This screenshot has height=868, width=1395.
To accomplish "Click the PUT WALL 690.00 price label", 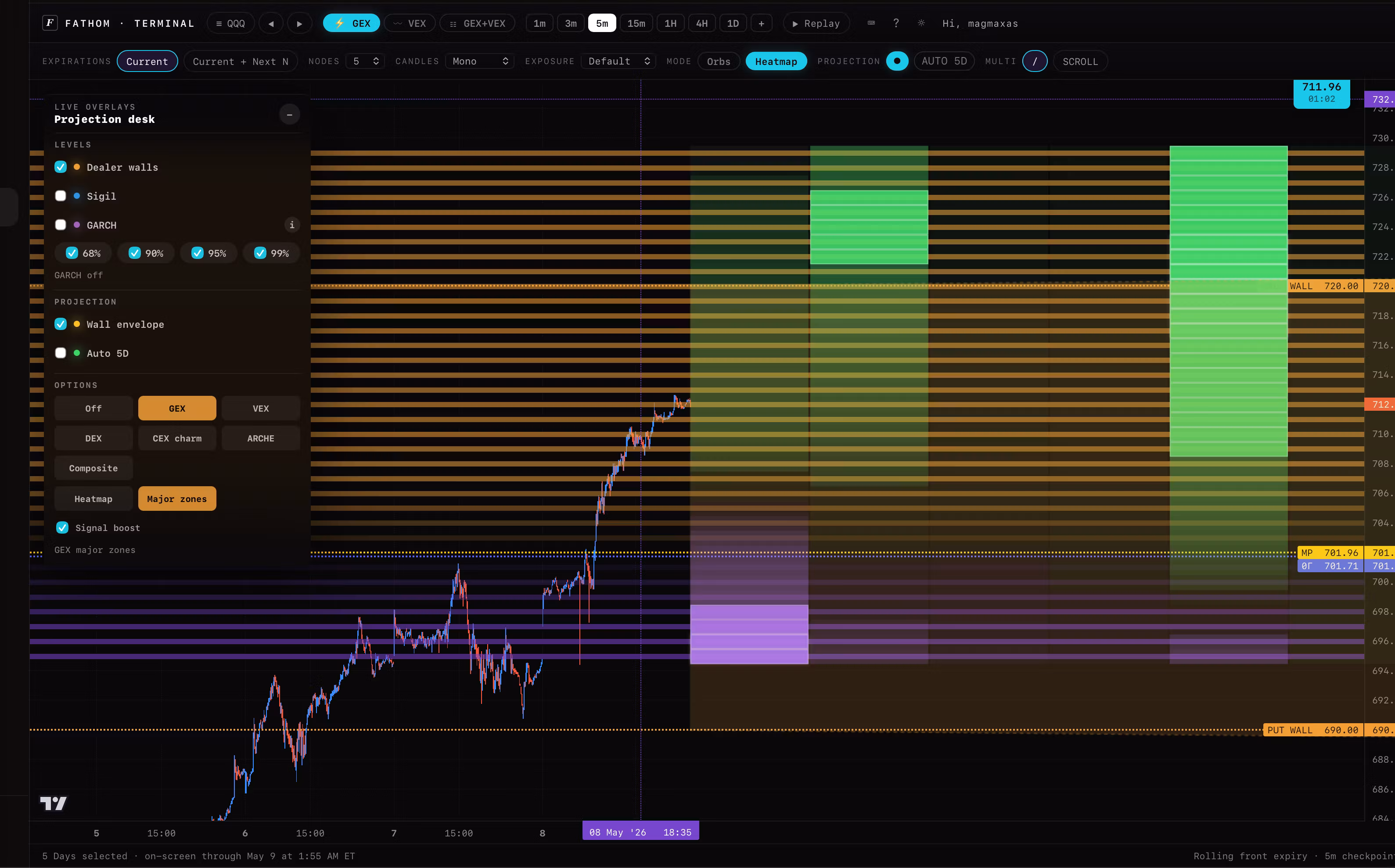I will [1313, 730].
